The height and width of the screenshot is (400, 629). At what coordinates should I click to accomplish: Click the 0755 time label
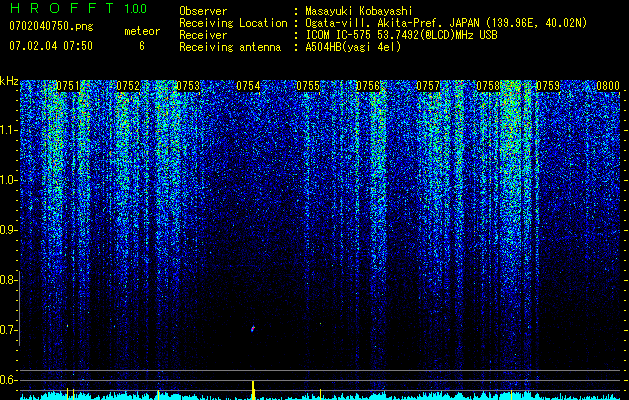click(308, 86)
